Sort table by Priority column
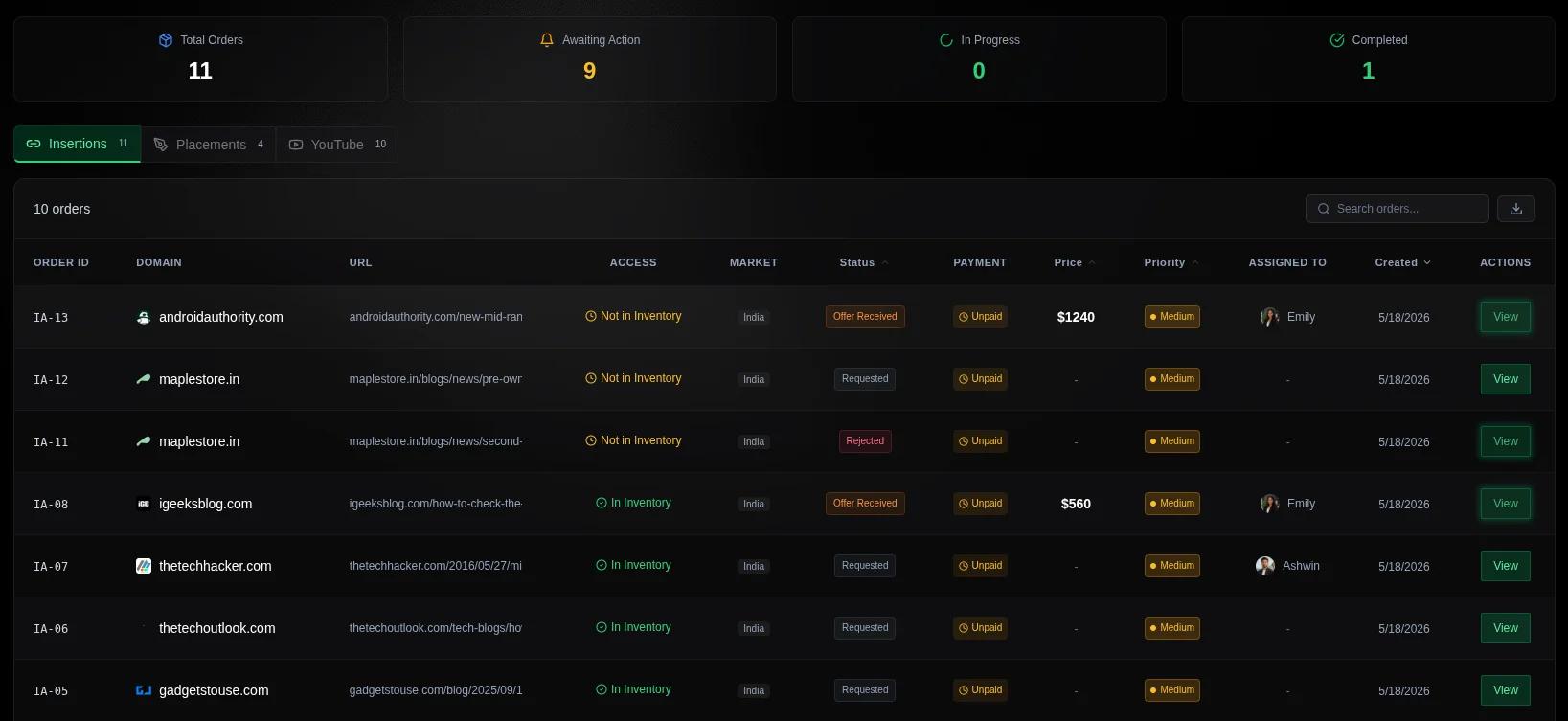Screen dimensions: 1568x721 click(1171, 262)
